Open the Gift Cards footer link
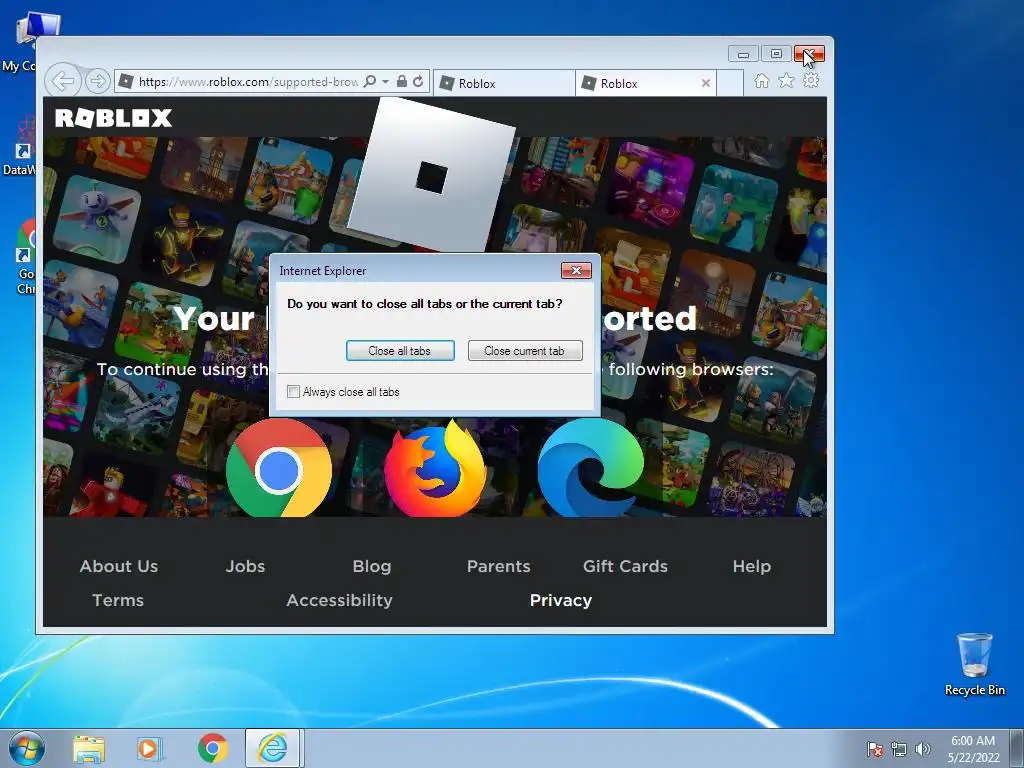Viewport: 1024px width, 768px height. click(625, 566)
